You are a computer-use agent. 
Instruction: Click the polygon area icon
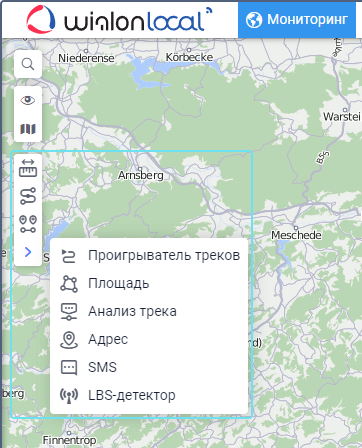[69, 284]
